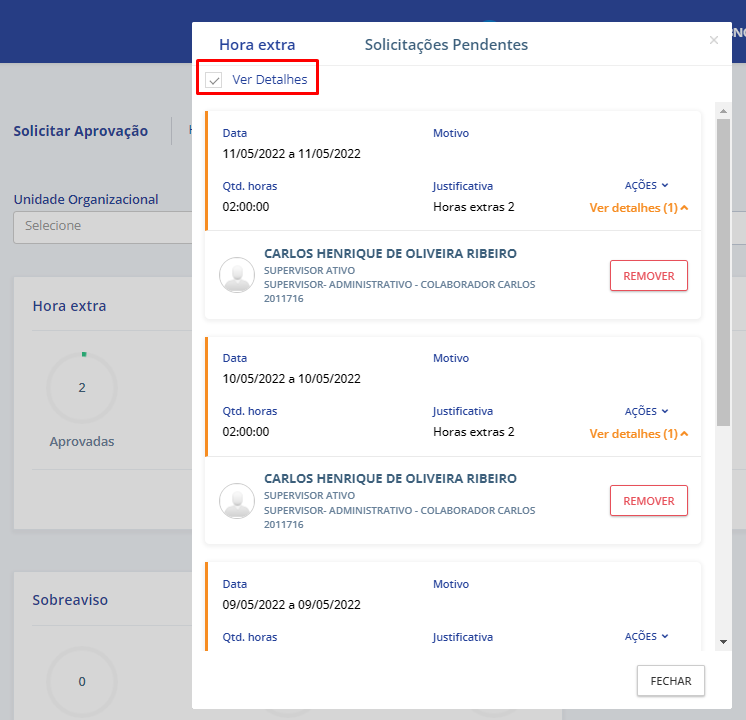
Task: Click REMOVER in the 10/05/2022 request
Action: pos(648,501)
